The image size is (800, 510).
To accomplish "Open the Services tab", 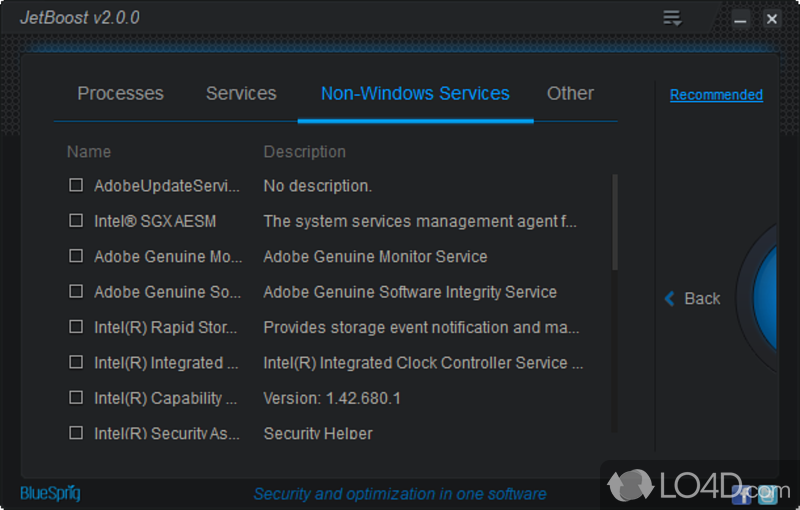I will 241,93.
